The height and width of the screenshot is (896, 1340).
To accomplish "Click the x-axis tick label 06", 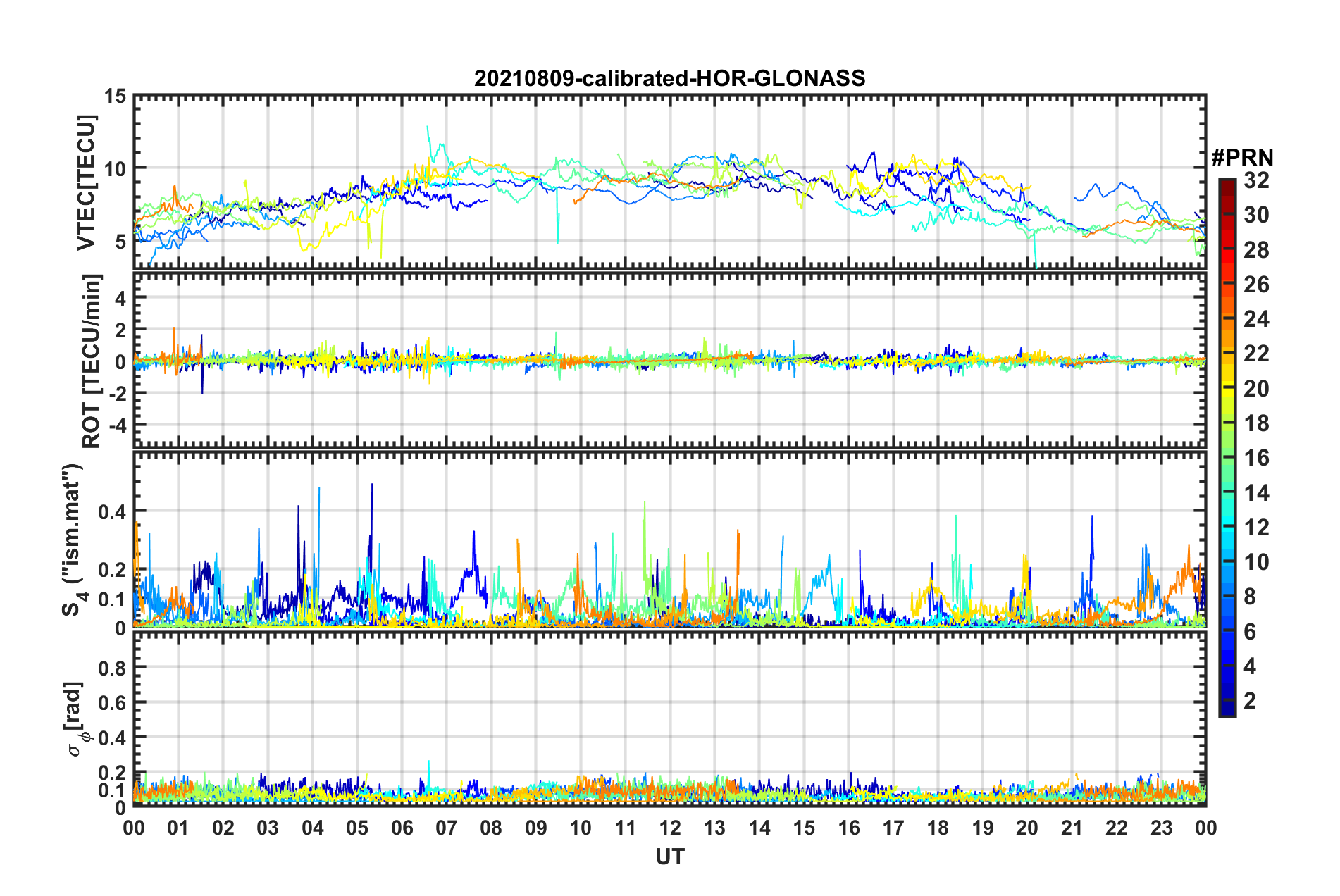I will (402, 828).
